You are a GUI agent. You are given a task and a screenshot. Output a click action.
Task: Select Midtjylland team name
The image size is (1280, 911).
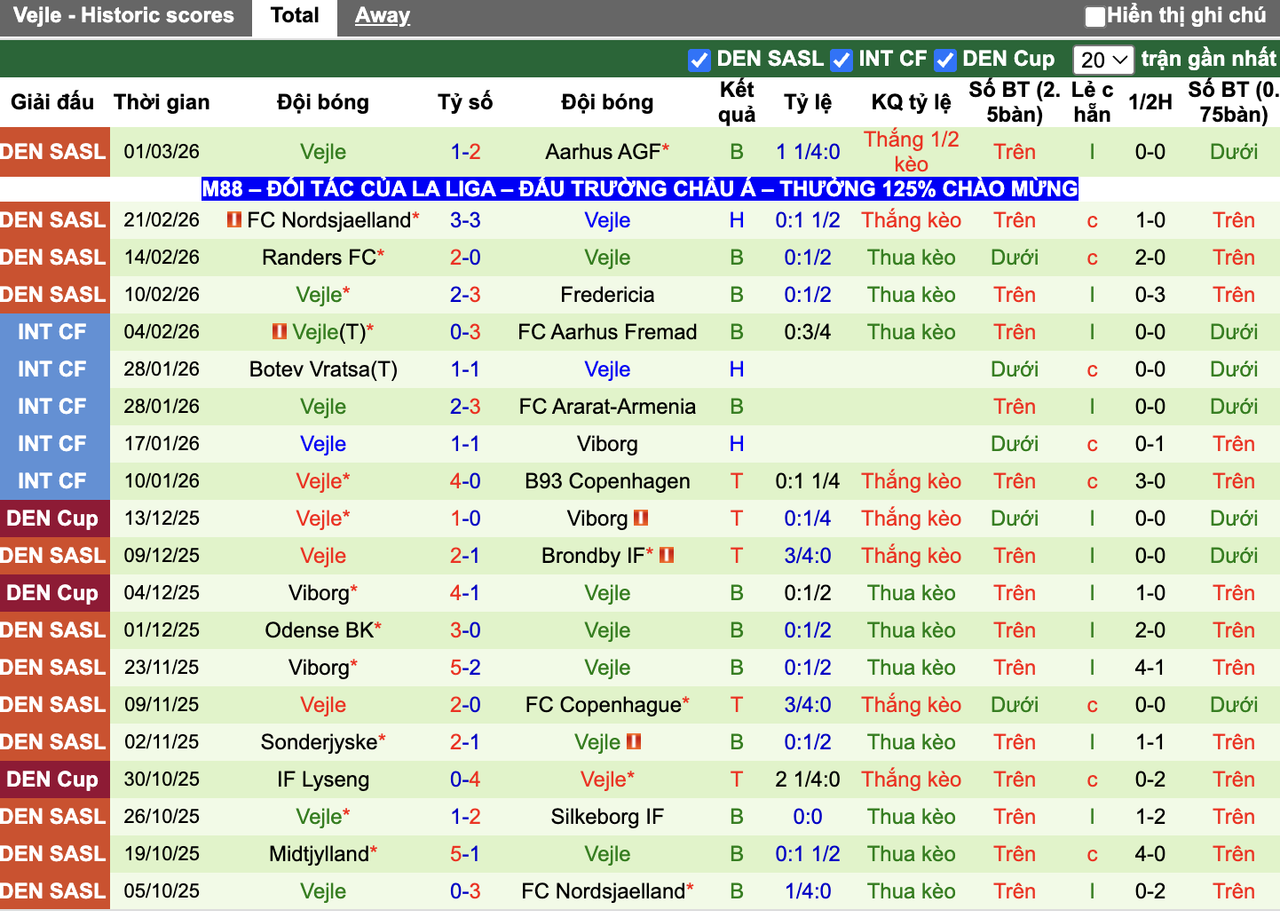(x=319, y=854)
